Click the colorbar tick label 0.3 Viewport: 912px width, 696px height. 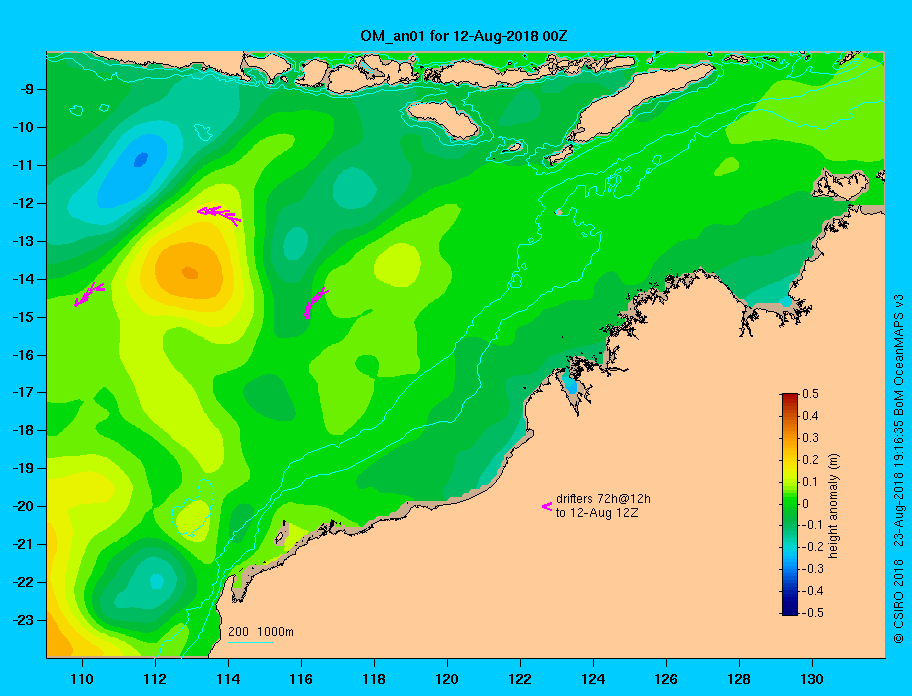810,438
